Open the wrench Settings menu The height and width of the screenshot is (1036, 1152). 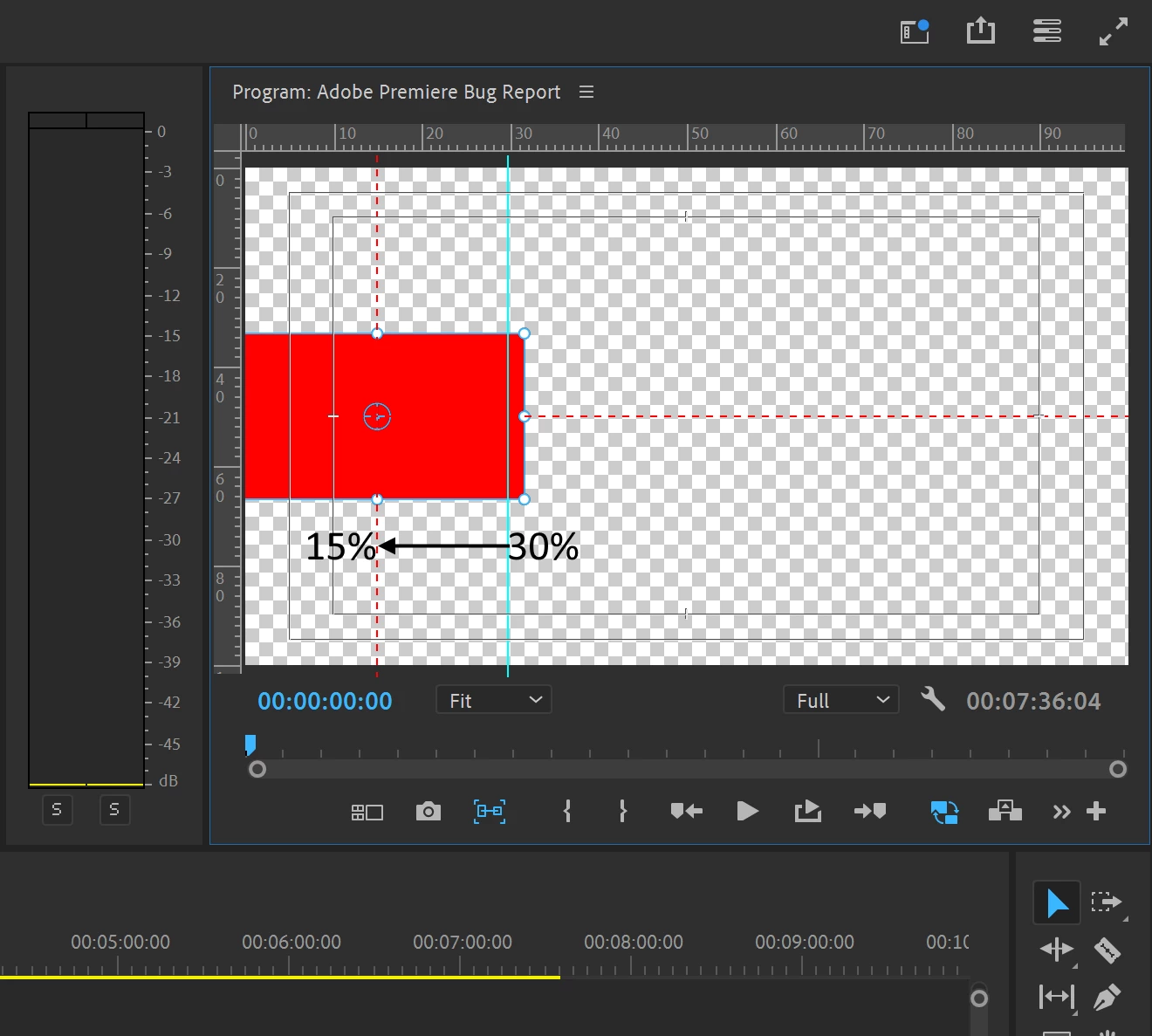pos(933,699)
